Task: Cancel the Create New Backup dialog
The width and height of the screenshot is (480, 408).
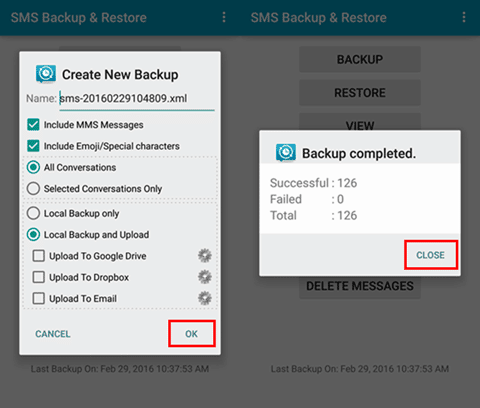Action: pos(53,334)
